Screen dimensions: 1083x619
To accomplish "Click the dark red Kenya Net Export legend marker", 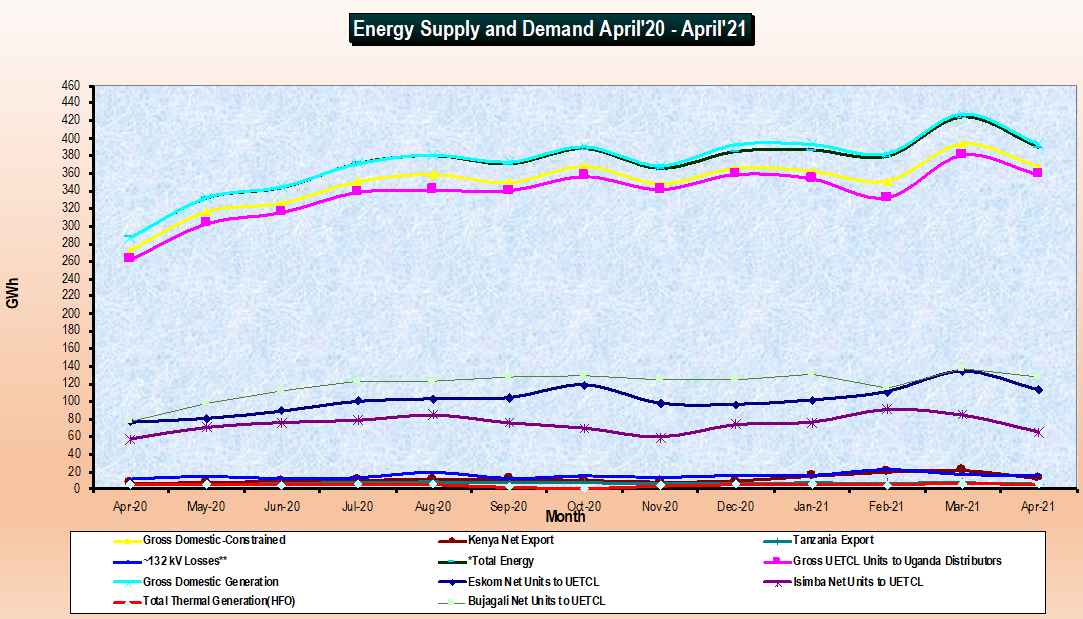I will [x=453, y=541].
